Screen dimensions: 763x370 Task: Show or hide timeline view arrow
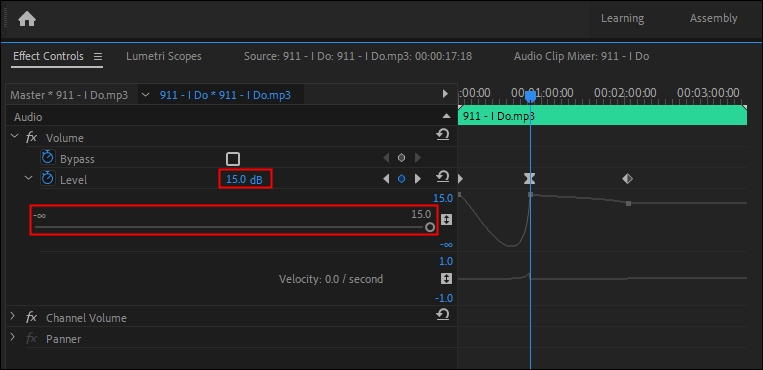click(x=445, y=93)
